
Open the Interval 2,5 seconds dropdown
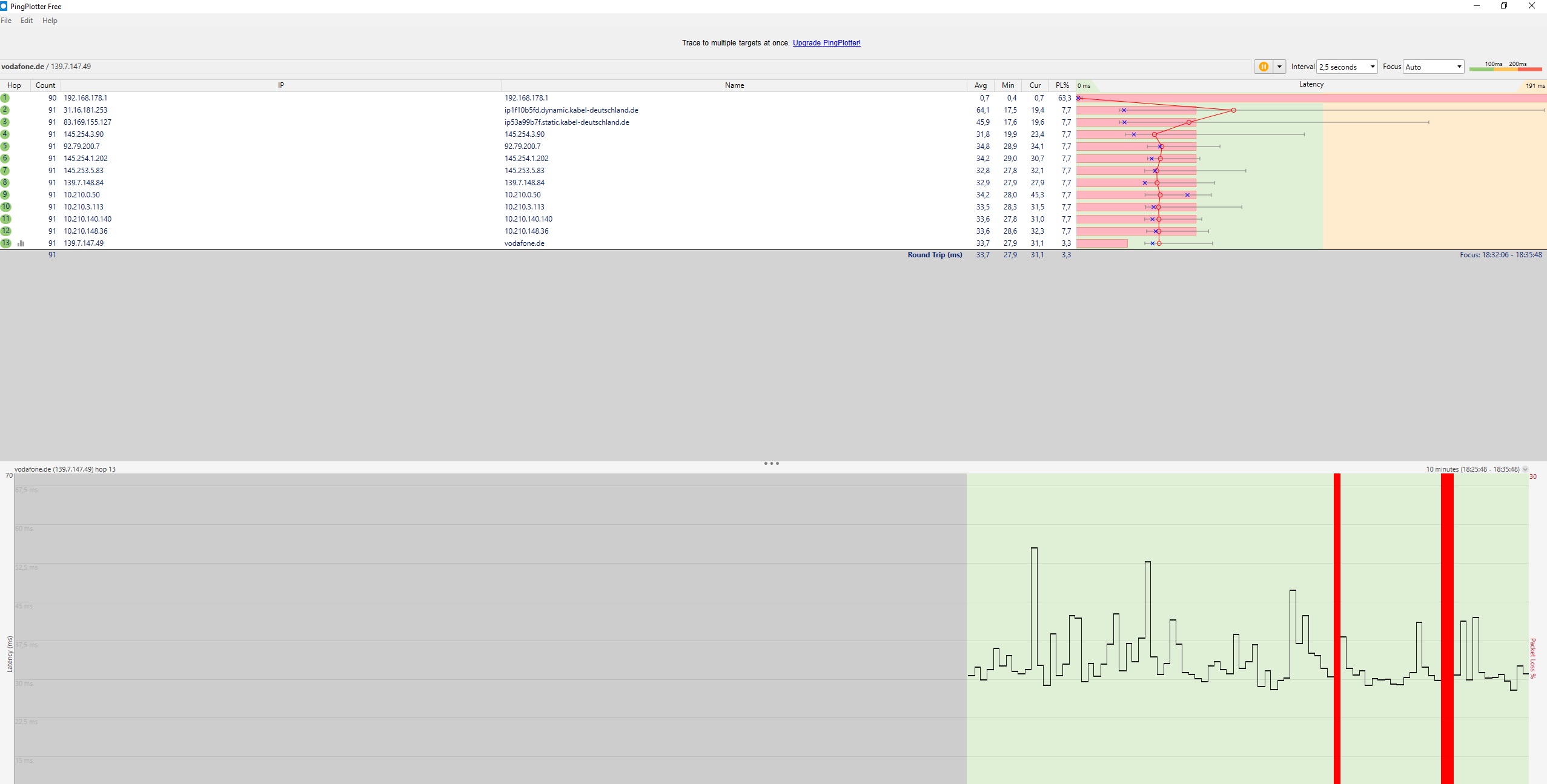[1347, 67]
